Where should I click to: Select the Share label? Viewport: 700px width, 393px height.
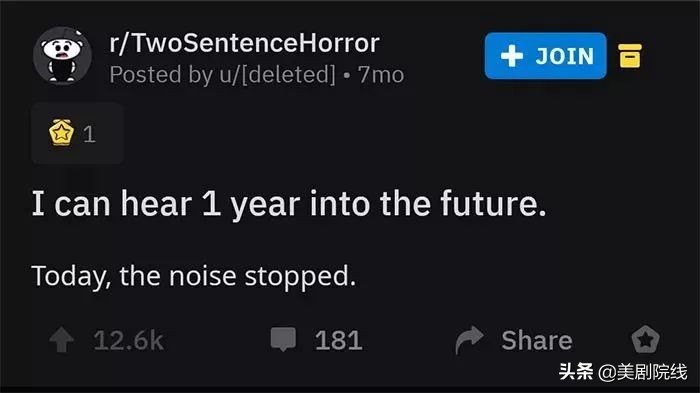pos(537,341)
